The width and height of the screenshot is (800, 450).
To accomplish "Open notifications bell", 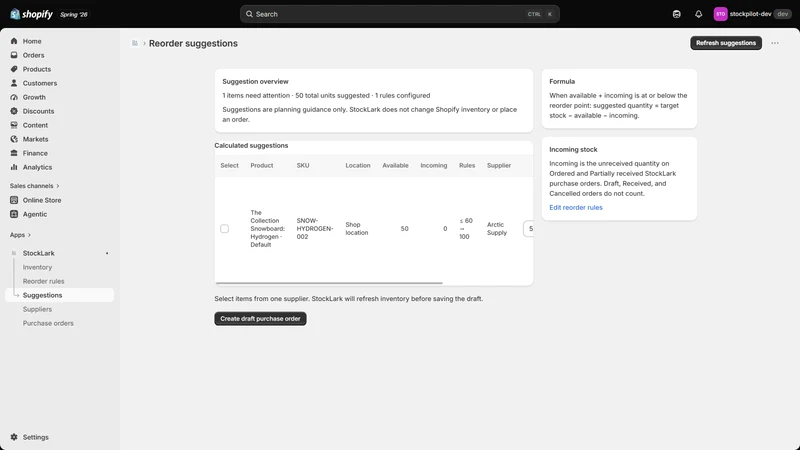I will [x=698, y=14].
